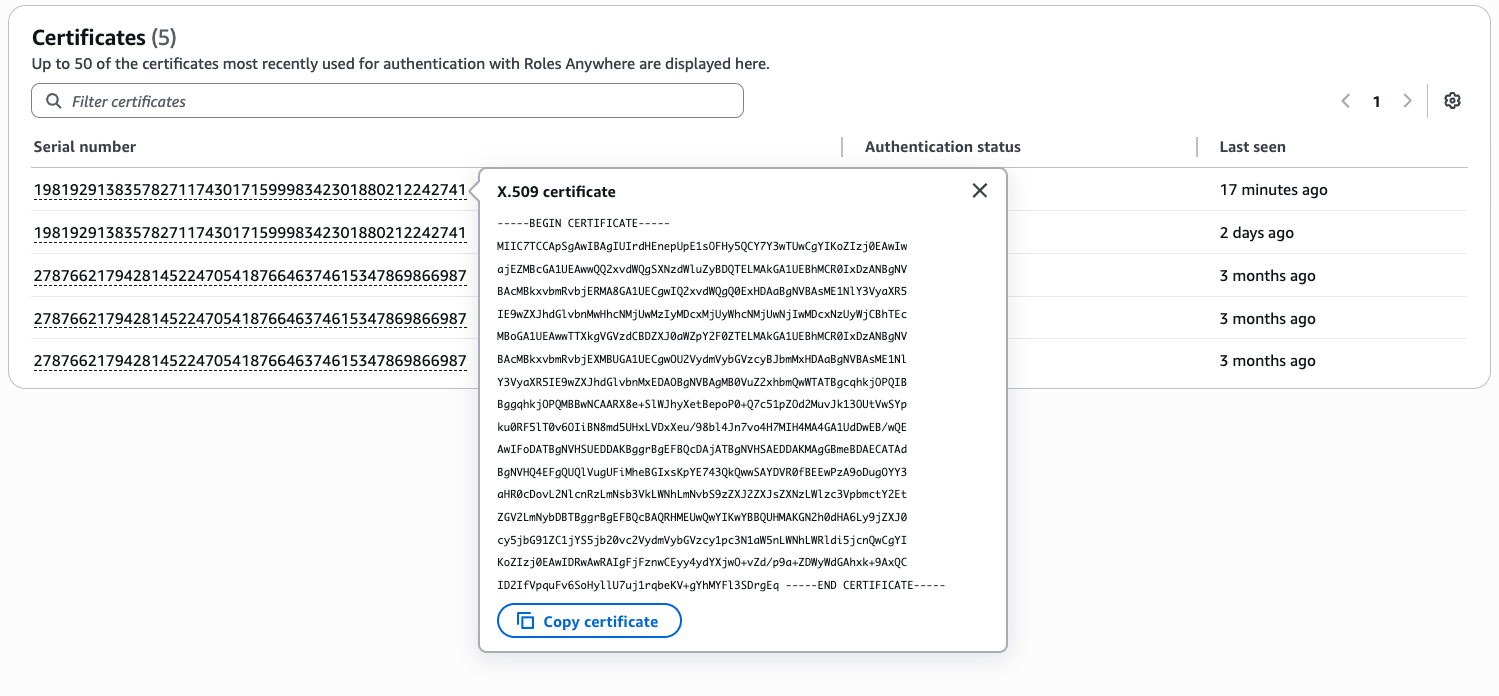The image size is (1499, 696).
Task: Open the table preferences gear icon
Action: point(1453,101)
